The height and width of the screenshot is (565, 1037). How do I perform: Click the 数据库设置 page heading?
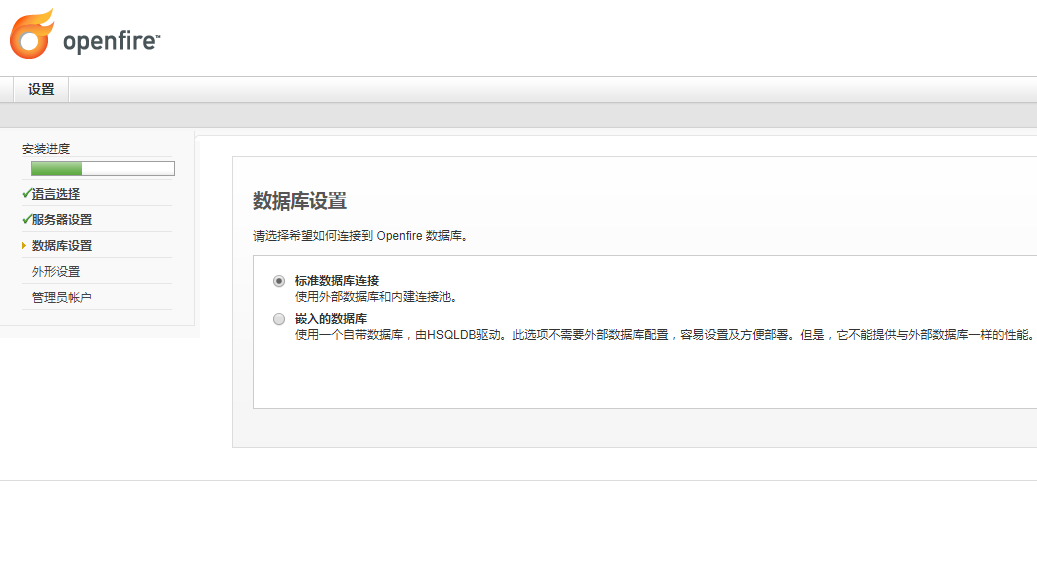point(300,200)
